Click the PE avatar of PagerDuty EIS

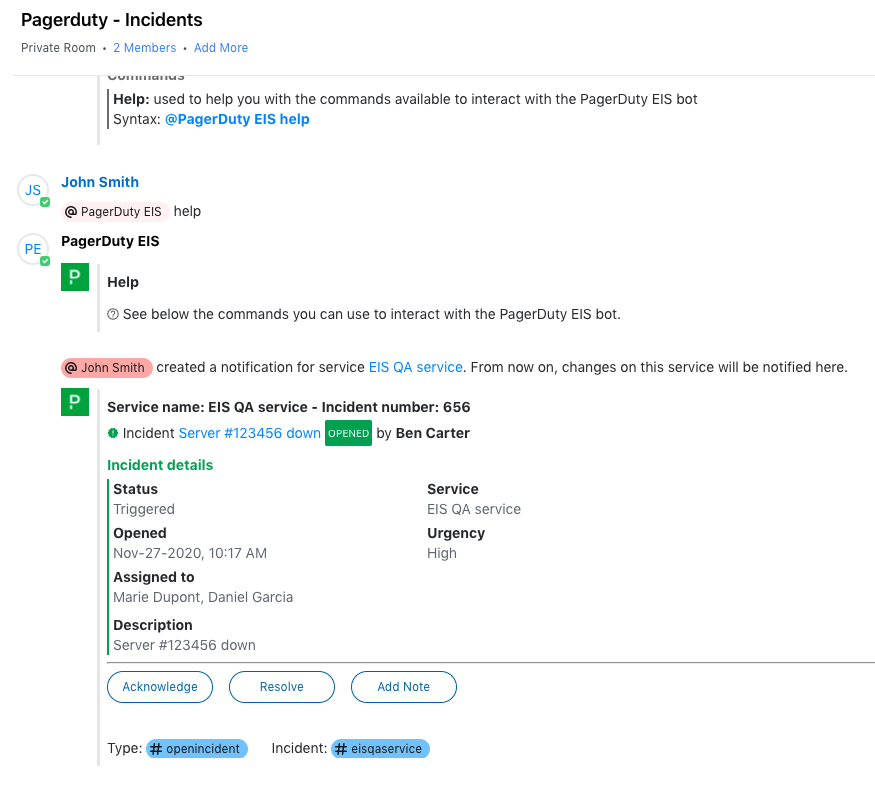[33, 249]
